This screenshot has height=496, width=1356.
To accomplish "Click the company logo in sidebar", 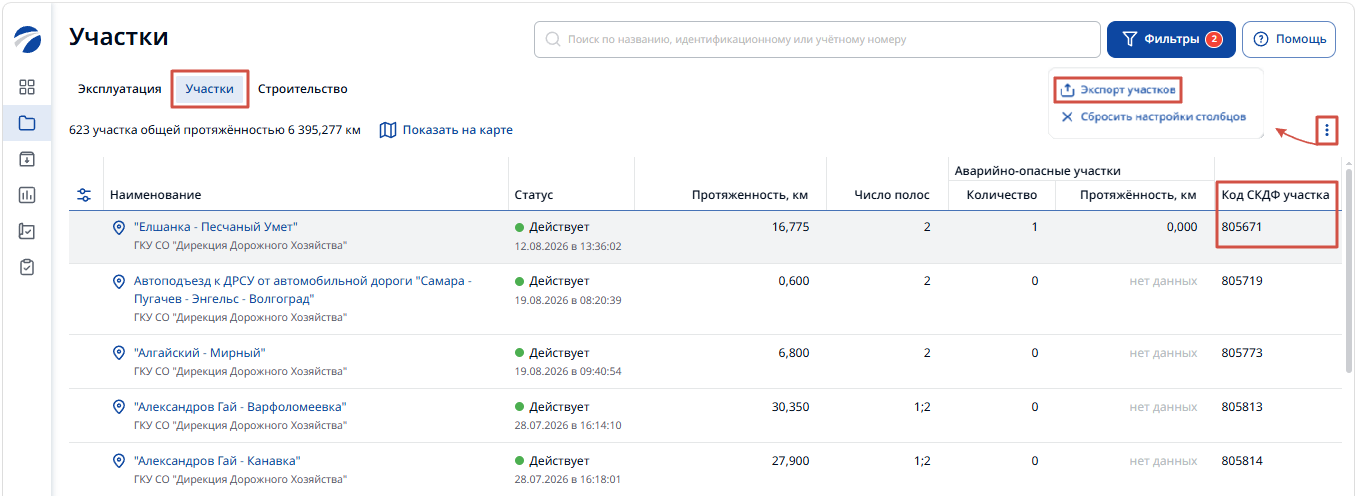I will click(x=27, y=40).
